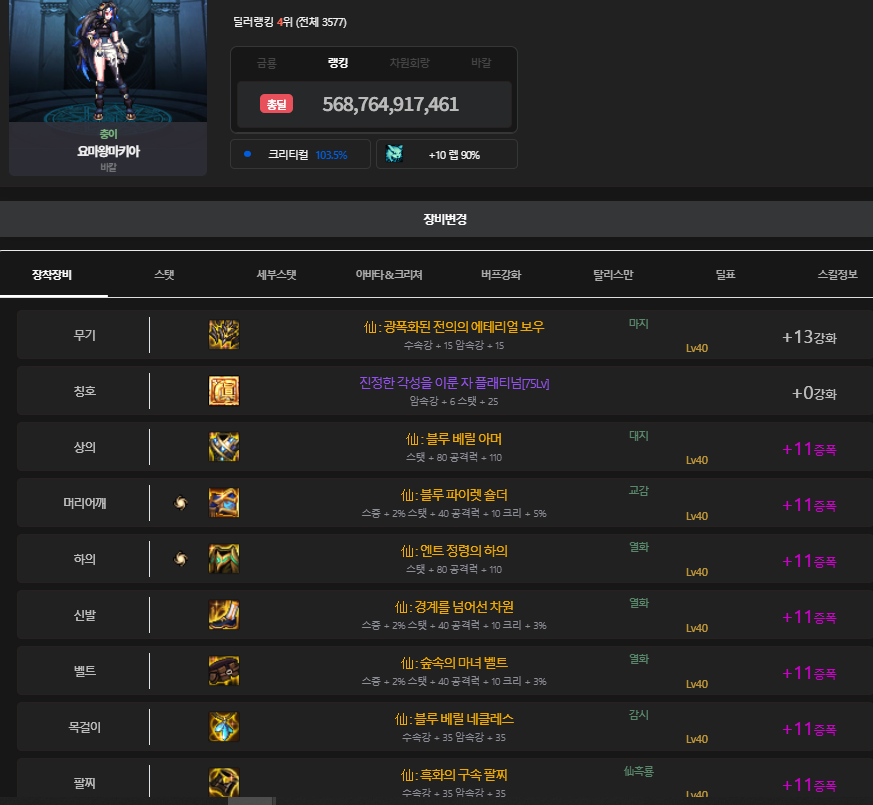Select the 경계를 넘어선 차원 shoes icon
Image resolution: width=873 pixels, height=805 pixels.
pyautogui.click(x=223, y=615)
